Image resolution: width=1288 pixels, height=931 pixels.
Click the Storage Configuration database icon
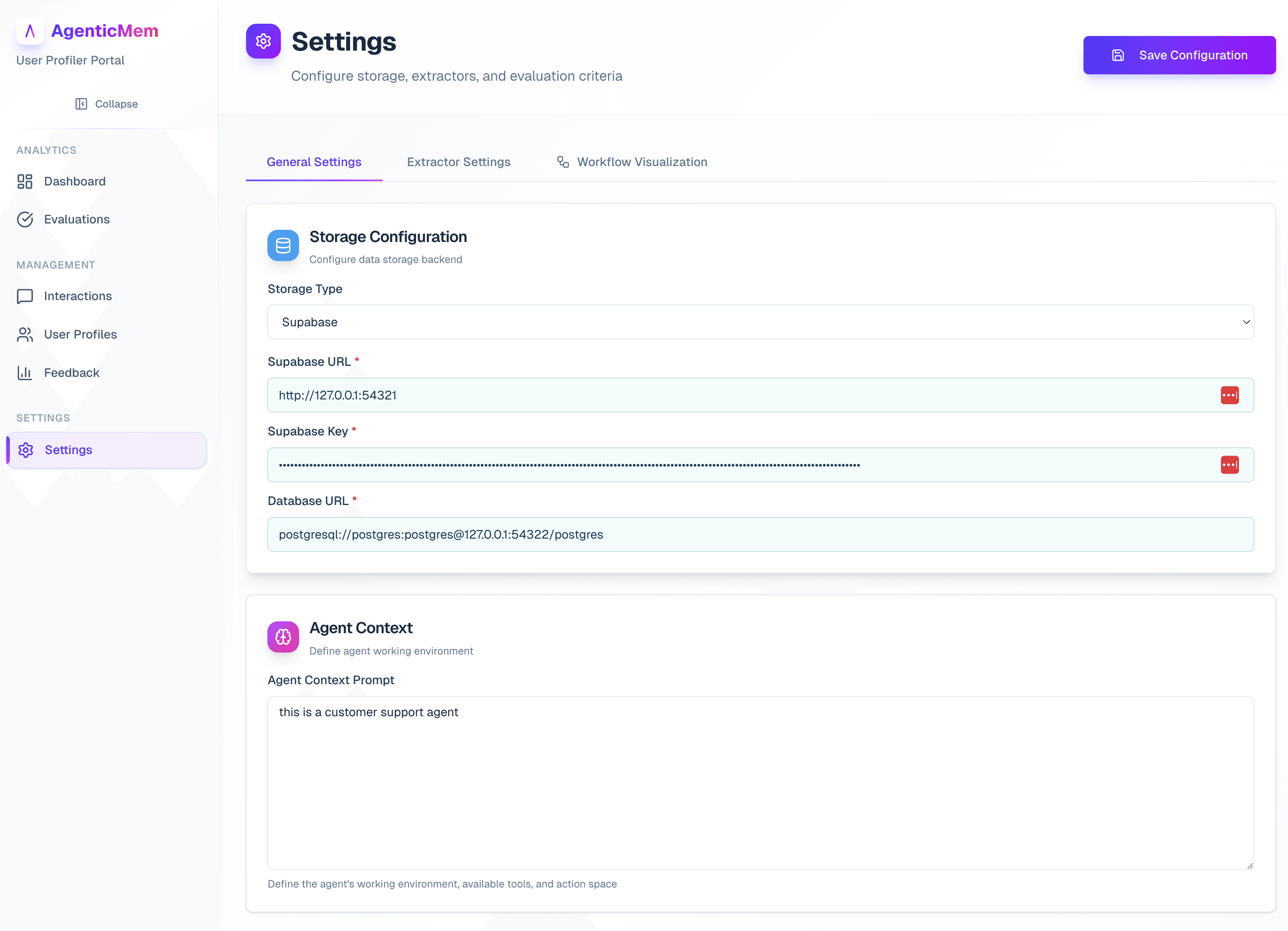click(x=283, y=245)
